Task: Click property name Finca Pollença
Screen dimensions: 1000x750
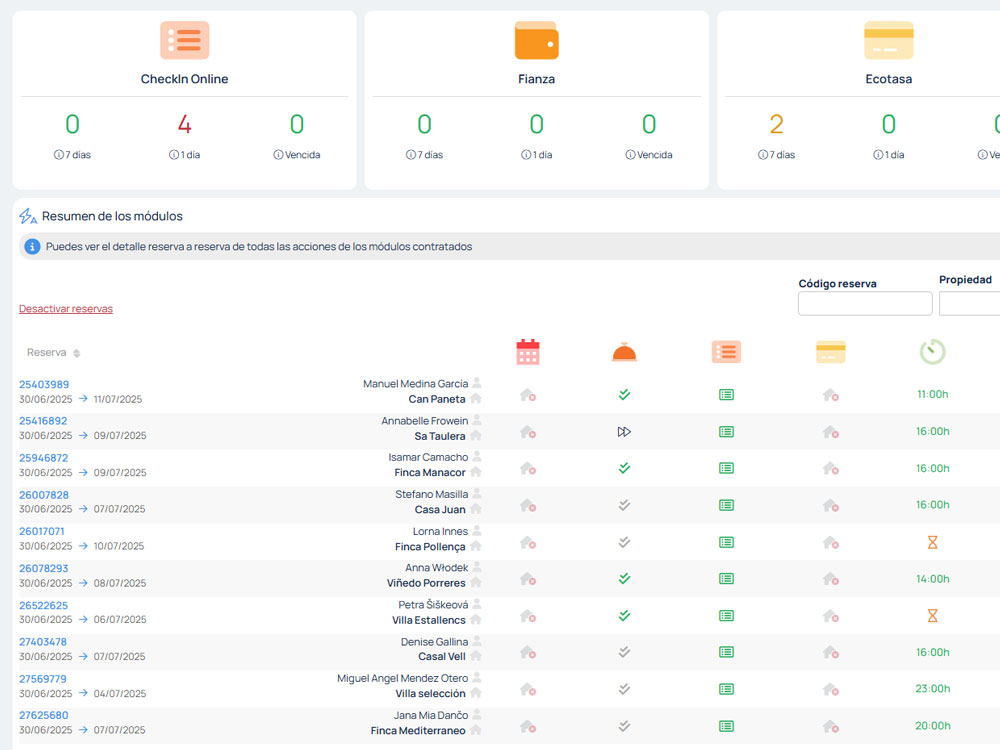Action: [x=430, y=547]
